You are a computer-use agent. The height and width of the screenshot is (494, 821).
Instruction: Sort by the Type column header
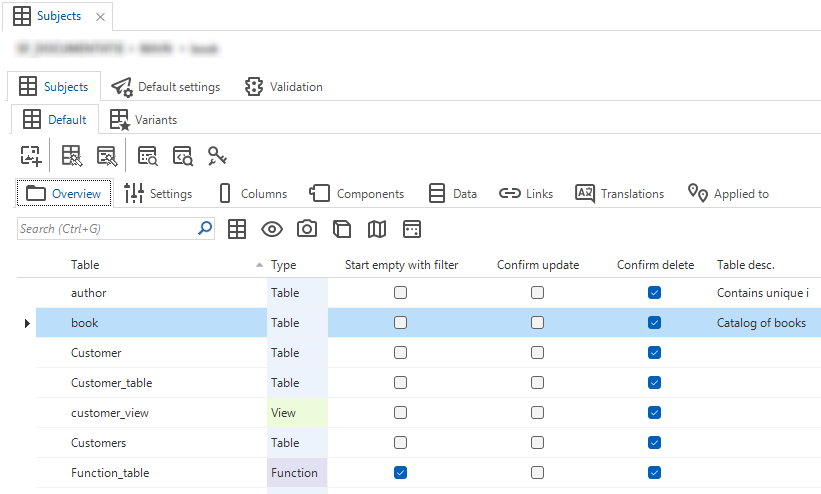point(283,265)
